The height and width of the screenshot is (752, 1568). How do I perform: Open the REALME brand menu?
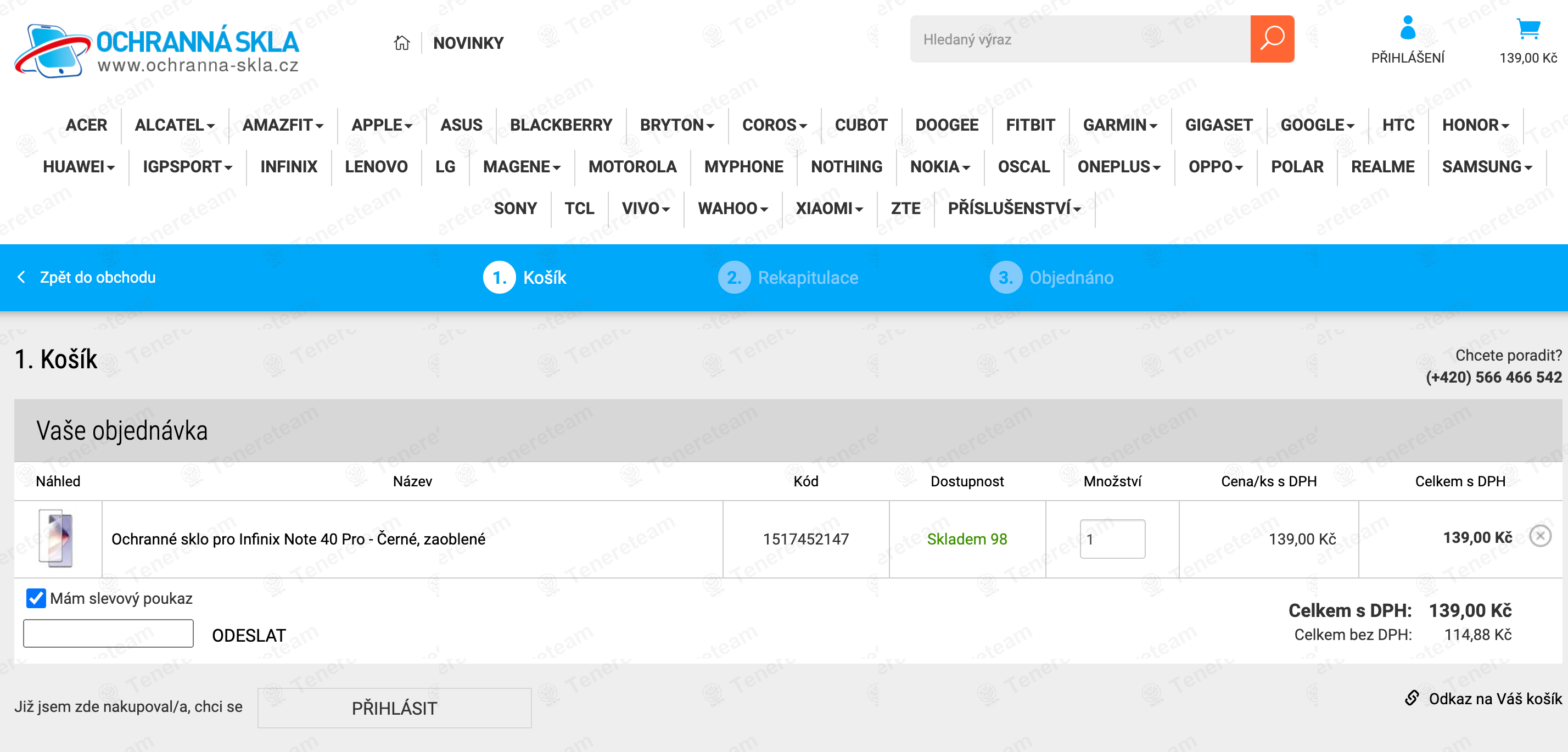point(1382,167)
